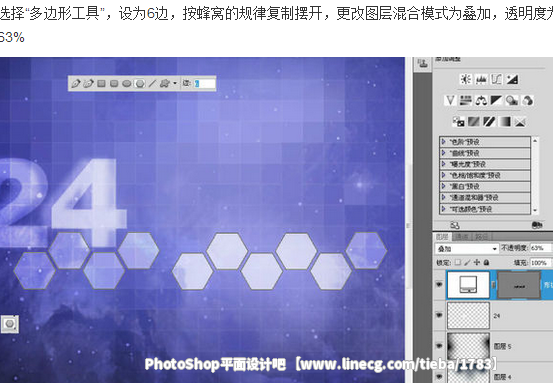Viewport: 553px width, 383px height.
Task: Add Color Balance adjustment
Action: click(481, 101)
